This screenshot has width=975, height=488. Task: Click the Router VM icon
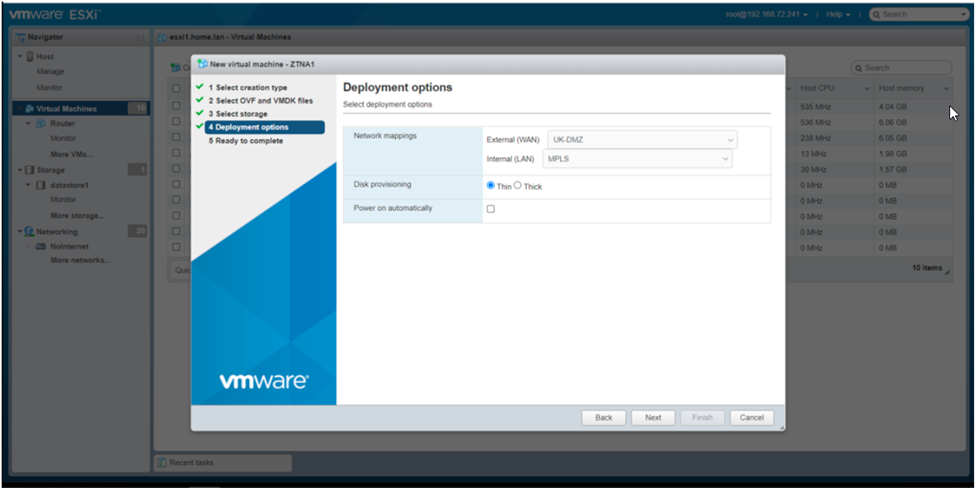click(41, 124)
